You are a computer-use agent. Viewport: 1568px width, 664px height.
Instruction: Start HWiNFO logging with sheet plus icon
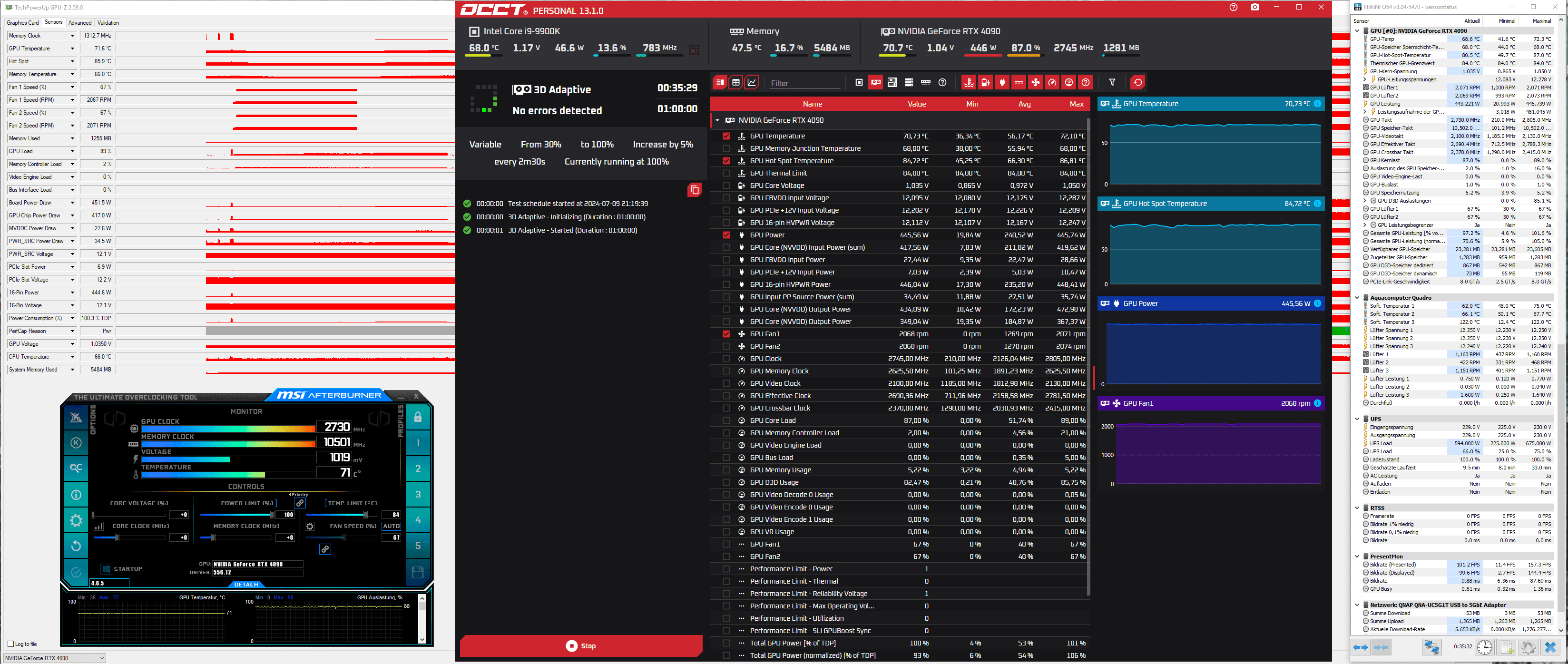(x=1507, y=646)
